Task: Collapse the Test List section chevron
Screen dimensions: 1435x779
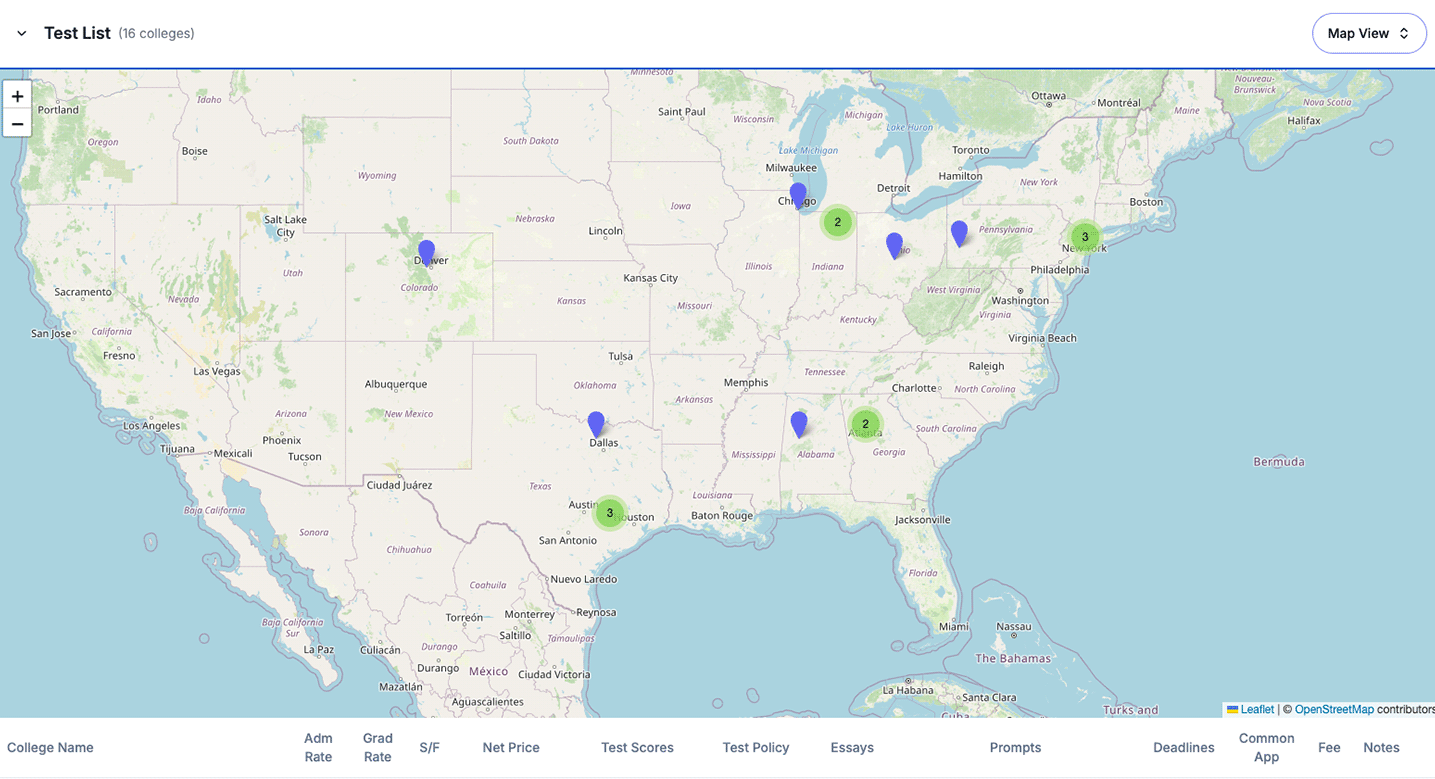Action: coord(21,34)
